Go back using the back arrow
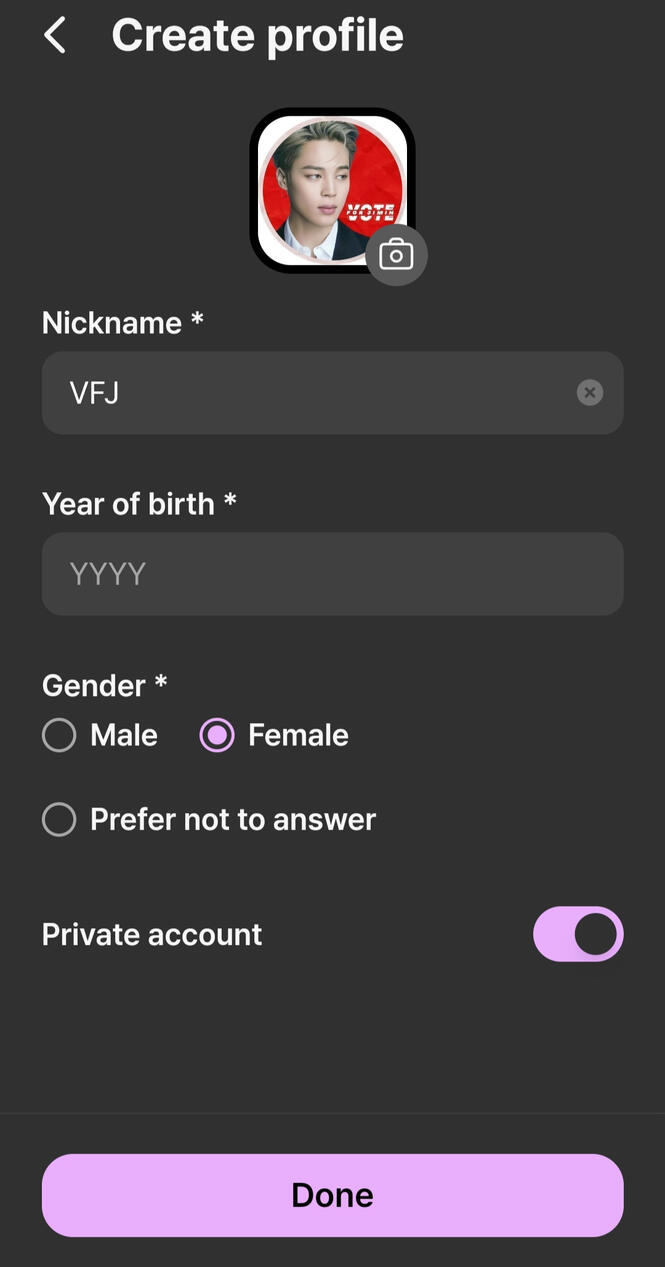 click(x=54, y=36)
